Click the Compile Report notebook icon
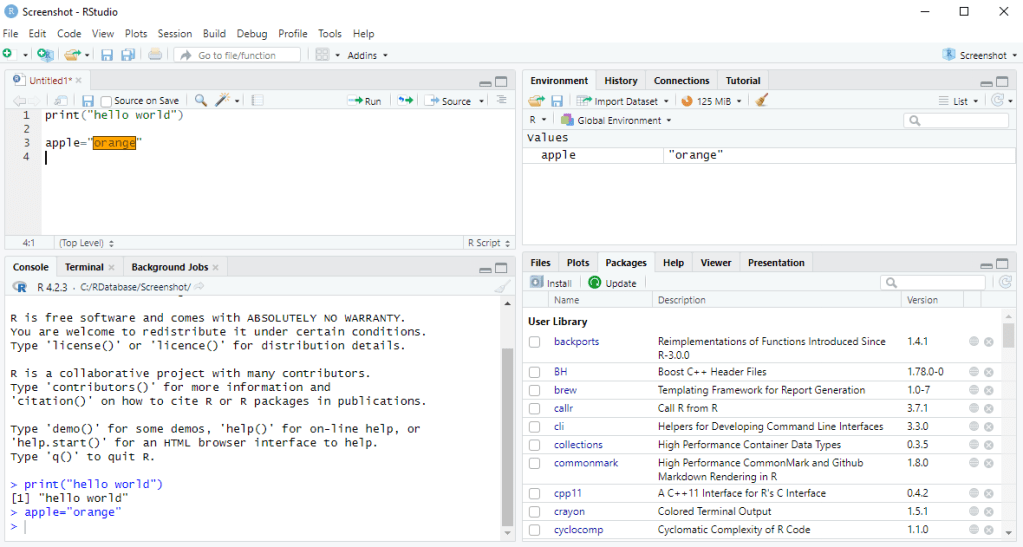Image resolution: width=1023 pixels, height=547 pixels. click(257, 101)
